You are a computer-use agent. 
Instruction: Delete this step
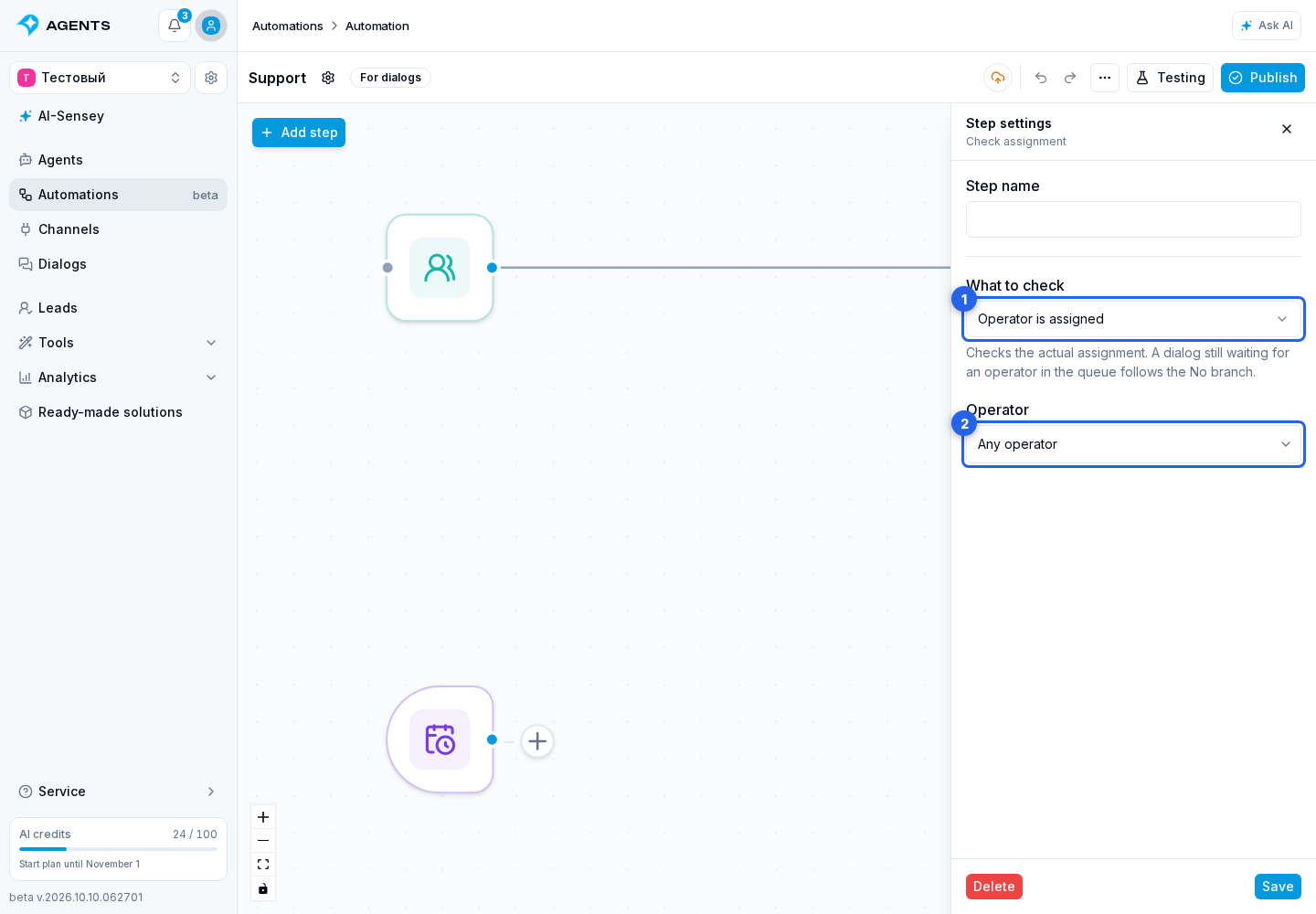994,887
